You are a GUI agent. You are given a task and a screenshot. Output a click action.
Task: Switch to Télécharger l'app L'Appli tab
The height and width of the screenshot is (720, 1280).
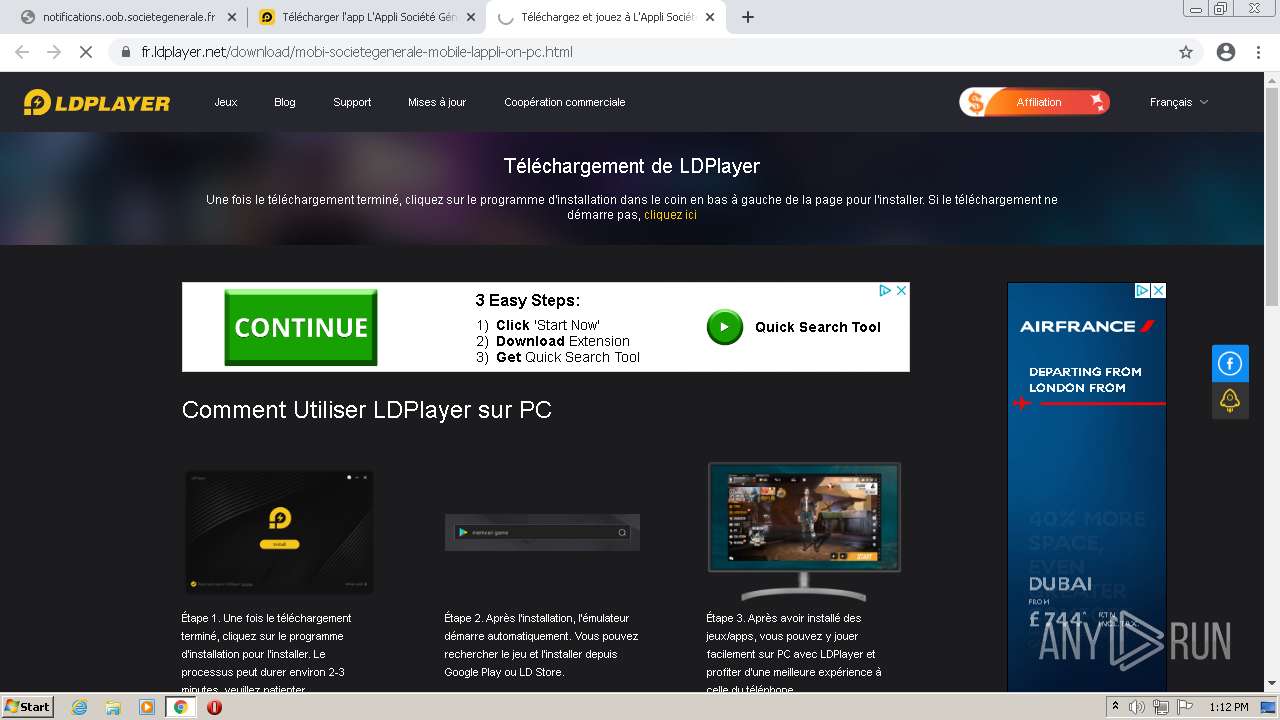[x=366, y=17]
